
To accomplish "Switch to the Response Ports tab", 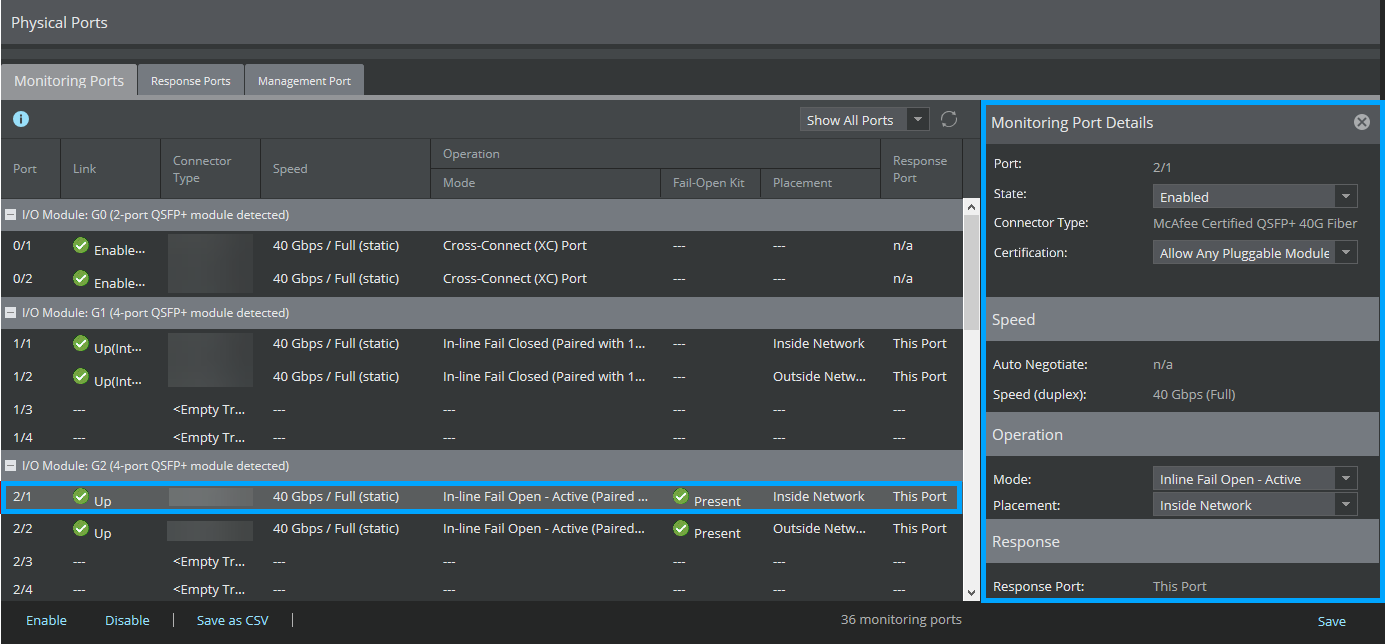I will click(191, 81).
